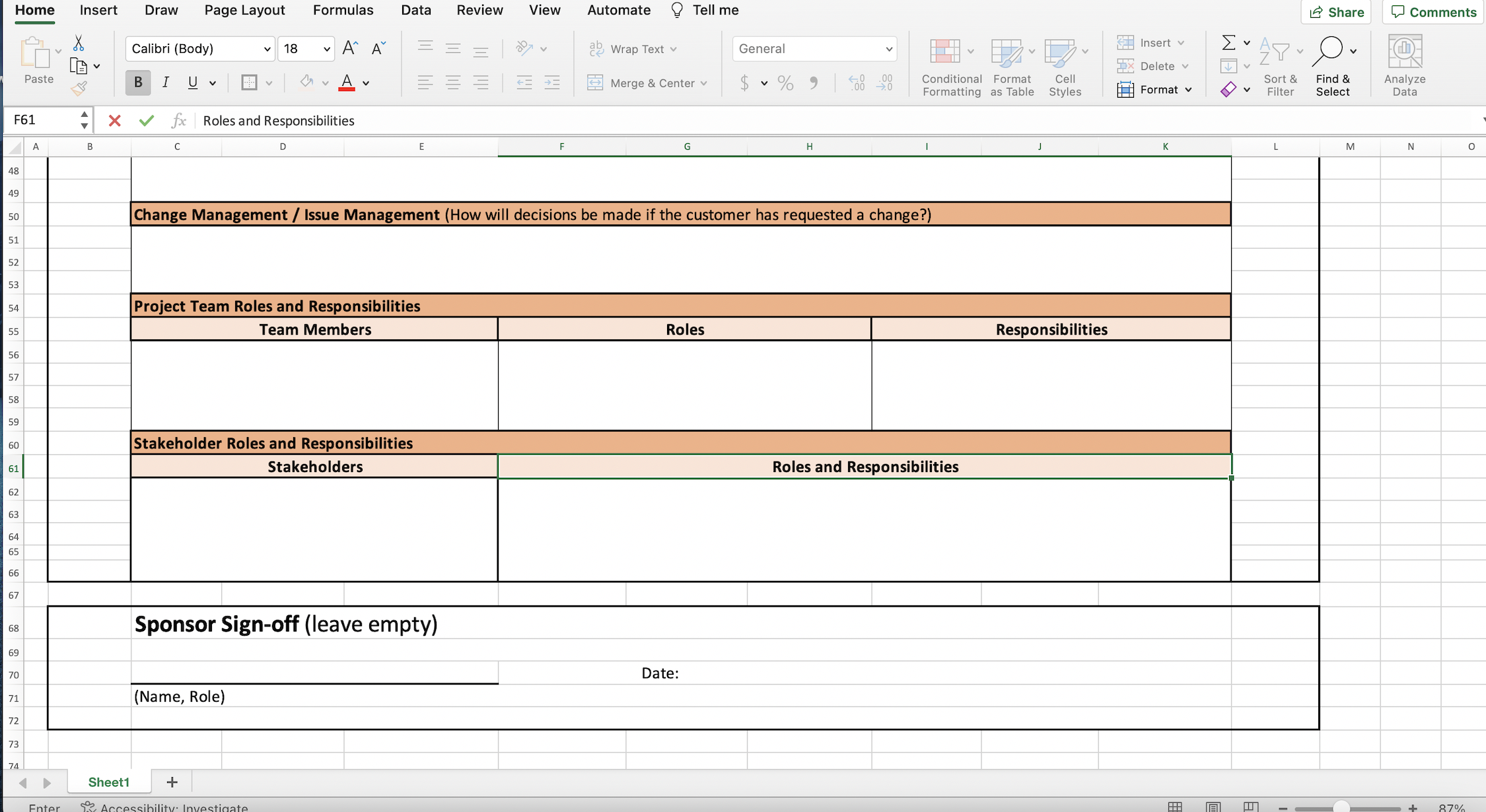Screen dimensions: 1486x812
Task: Click the red font color A button
Action: click(347, 83)
